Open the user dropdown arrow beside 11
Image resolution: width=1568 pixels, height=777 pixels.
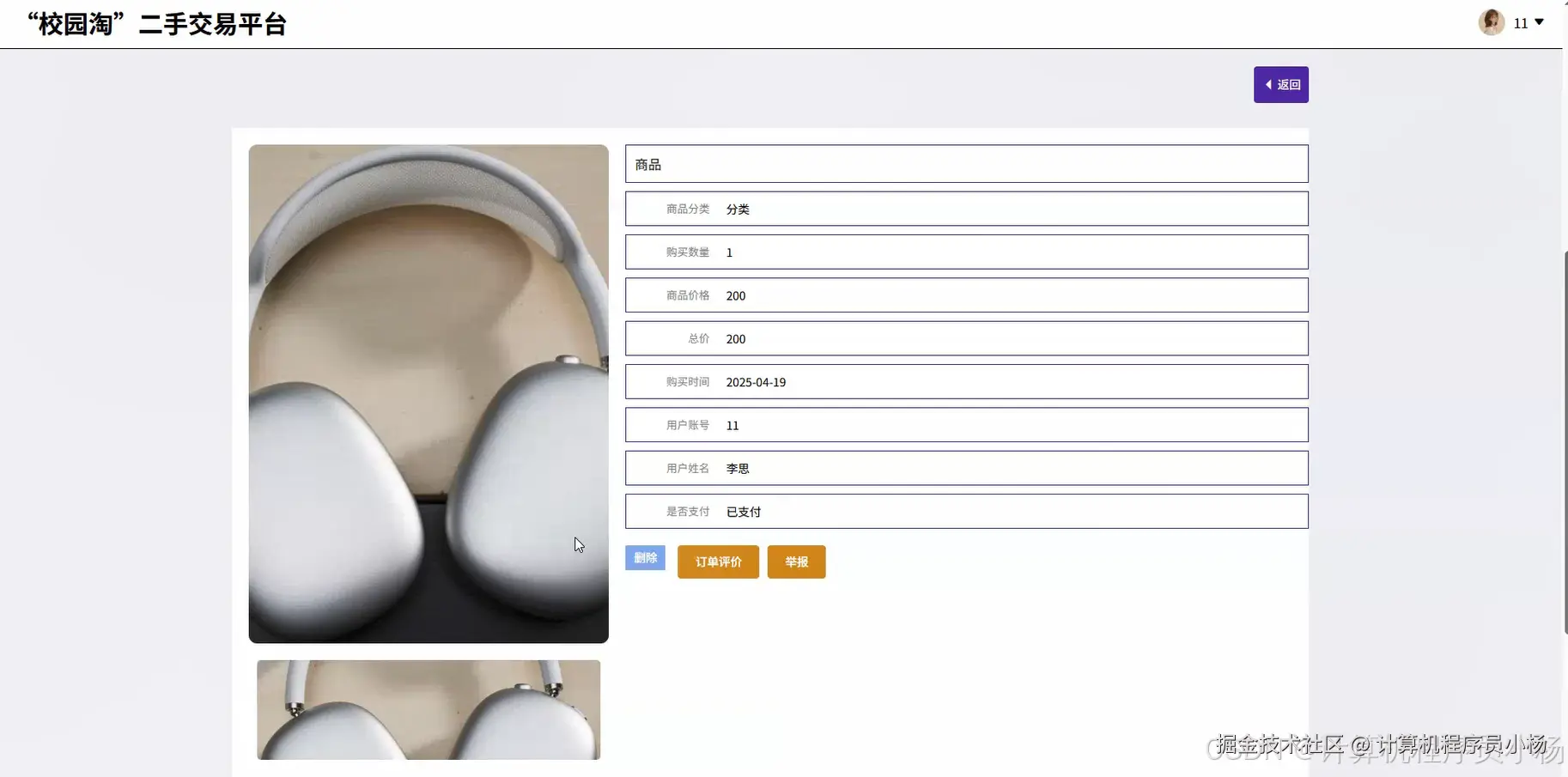pyautogui.click(x=1539, y=22)
